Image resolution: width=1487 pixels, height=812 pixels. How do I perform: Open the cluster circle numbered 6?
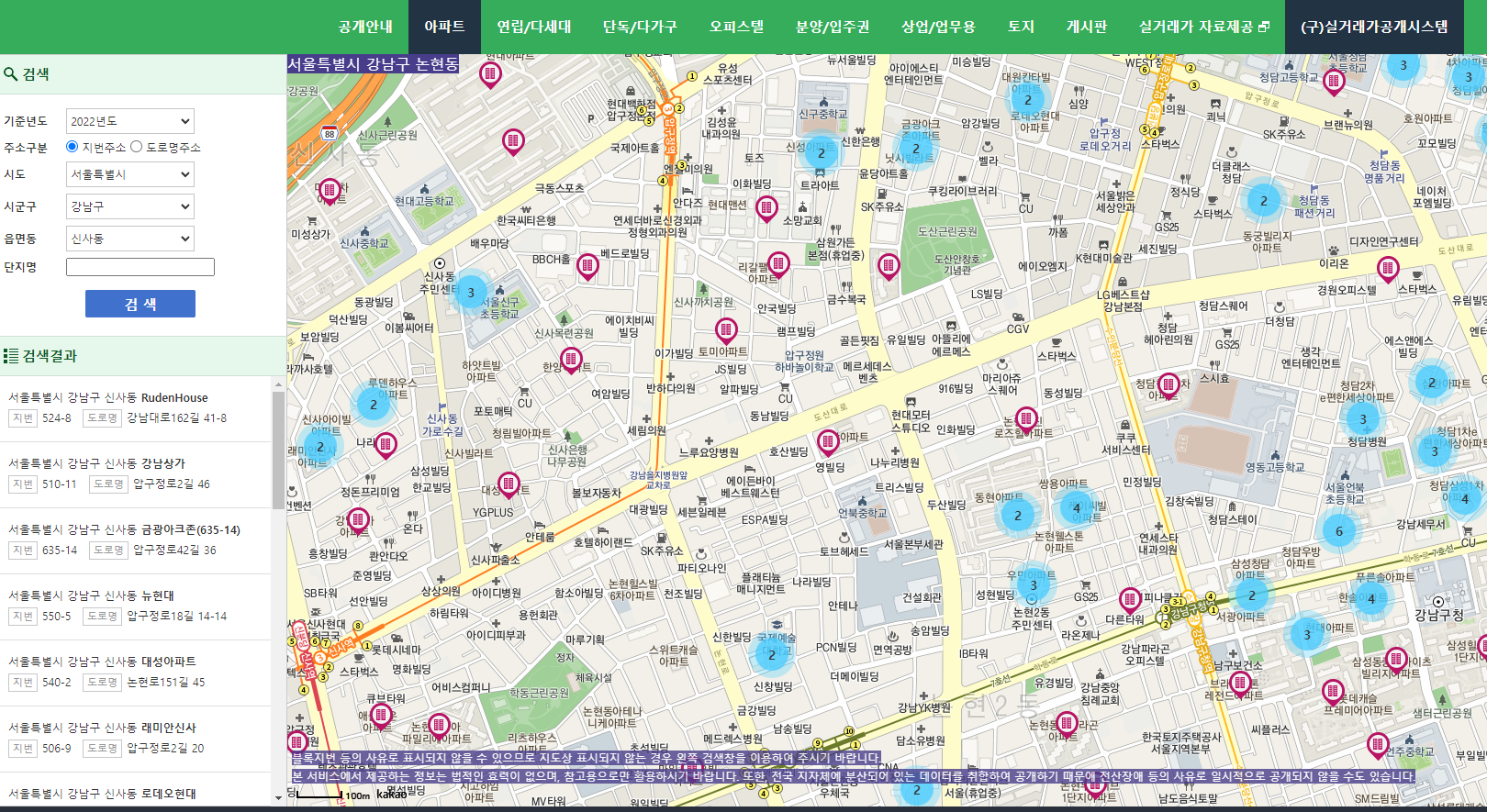point(1339,530)
